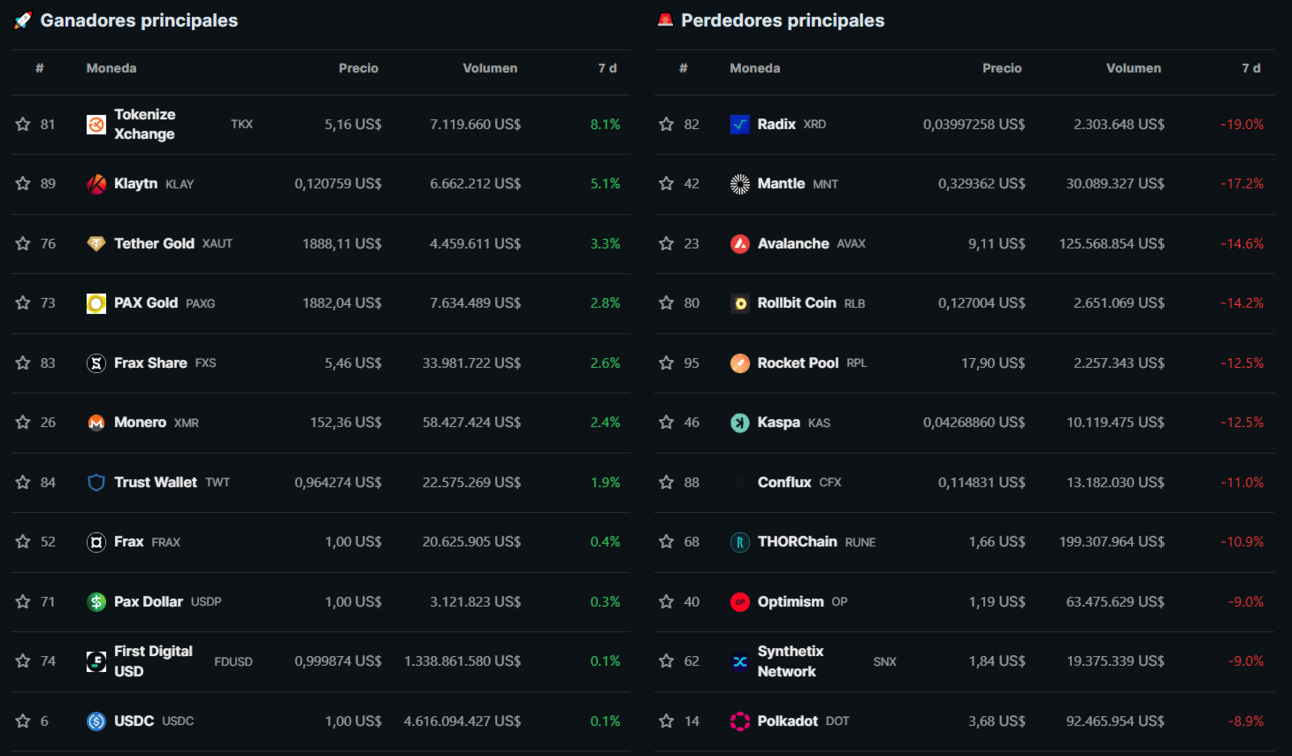Open the Frax Share coin page

point(151,363)
